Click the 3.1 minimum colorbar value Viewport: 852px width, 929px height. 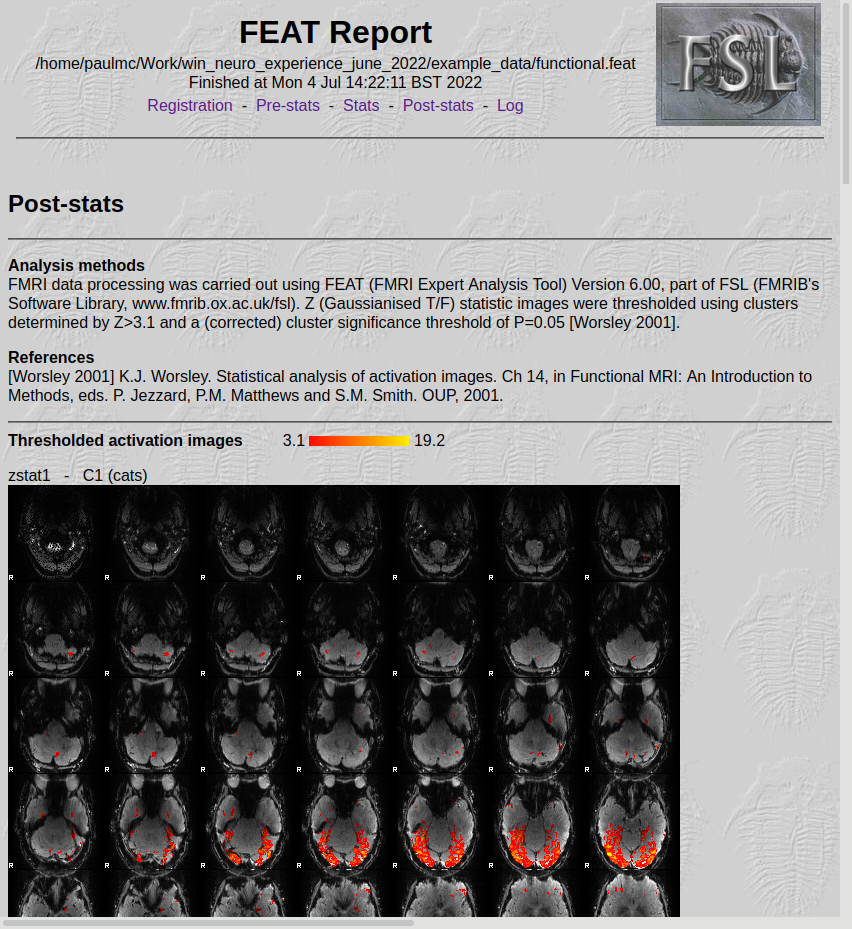coord(293,441)
